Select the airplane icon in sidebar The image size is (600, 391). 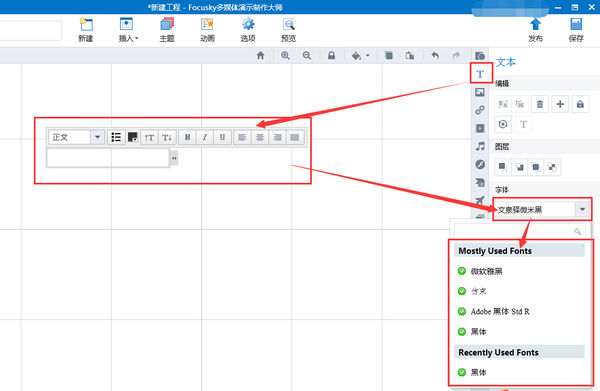tap(480, 200)
